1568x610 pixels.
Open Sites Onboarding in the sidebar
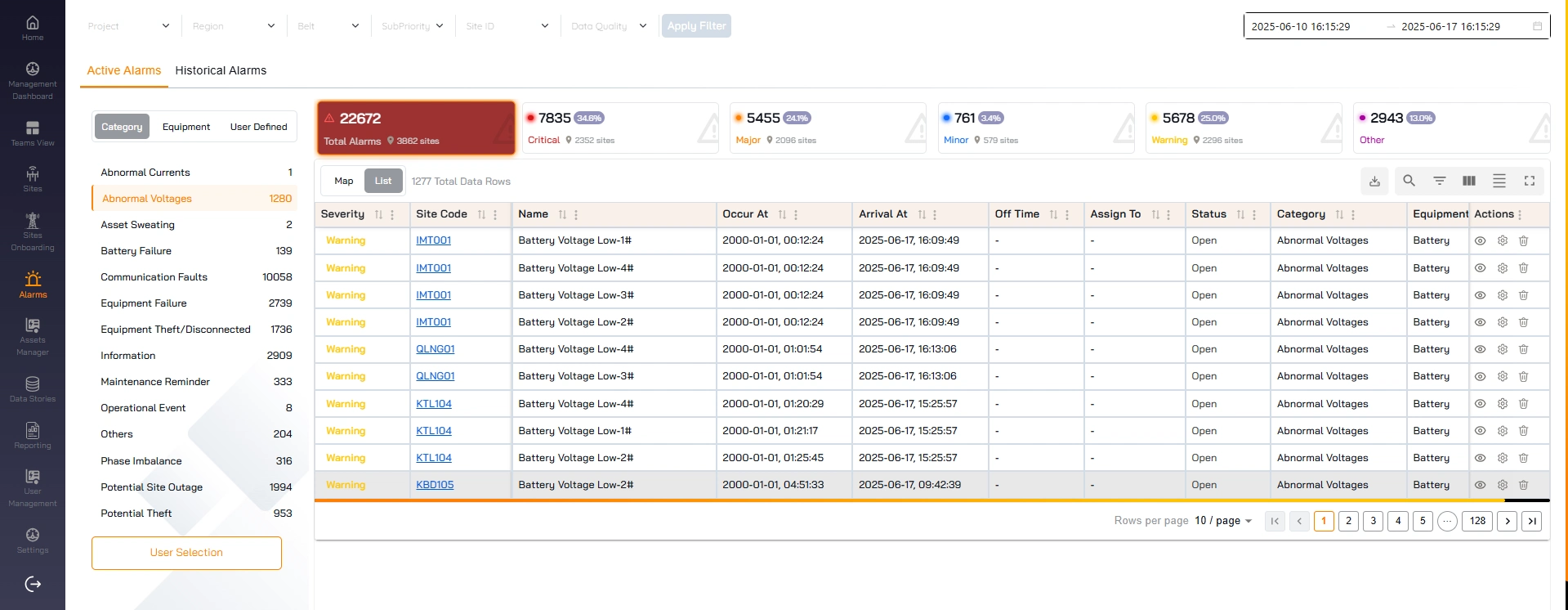33,232
